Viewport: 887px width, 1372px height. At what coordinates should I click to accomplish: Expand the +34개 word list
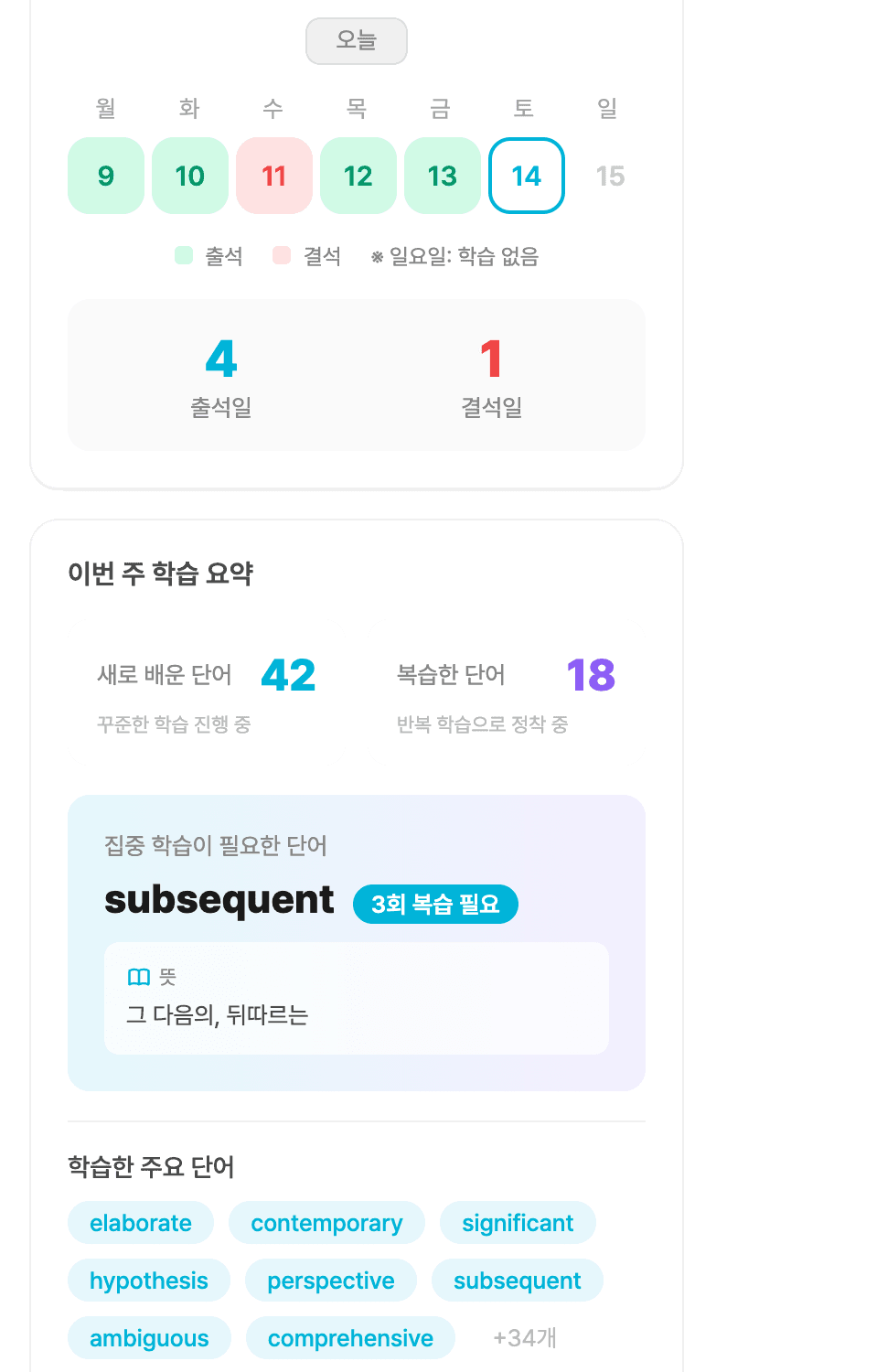(x=525, y=1337)
